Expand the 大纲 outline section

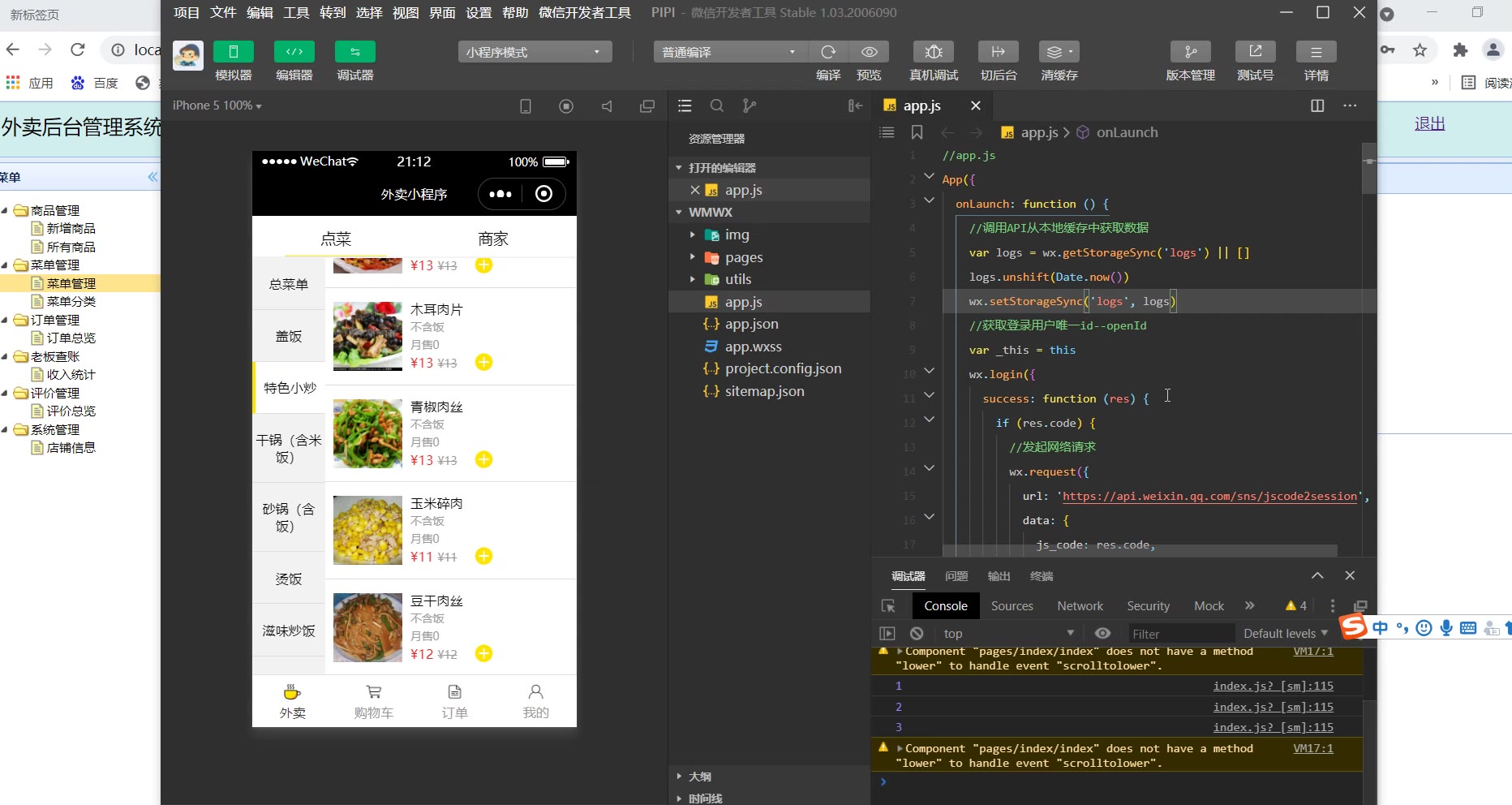tap(679, 777)
